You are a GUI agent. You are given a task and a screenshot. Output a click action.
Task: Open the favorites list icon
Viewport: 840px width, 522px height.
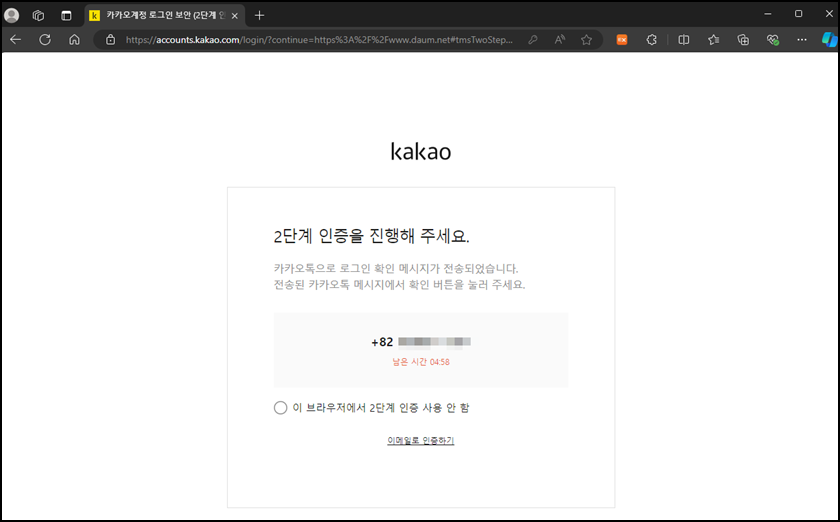point(713,40)
